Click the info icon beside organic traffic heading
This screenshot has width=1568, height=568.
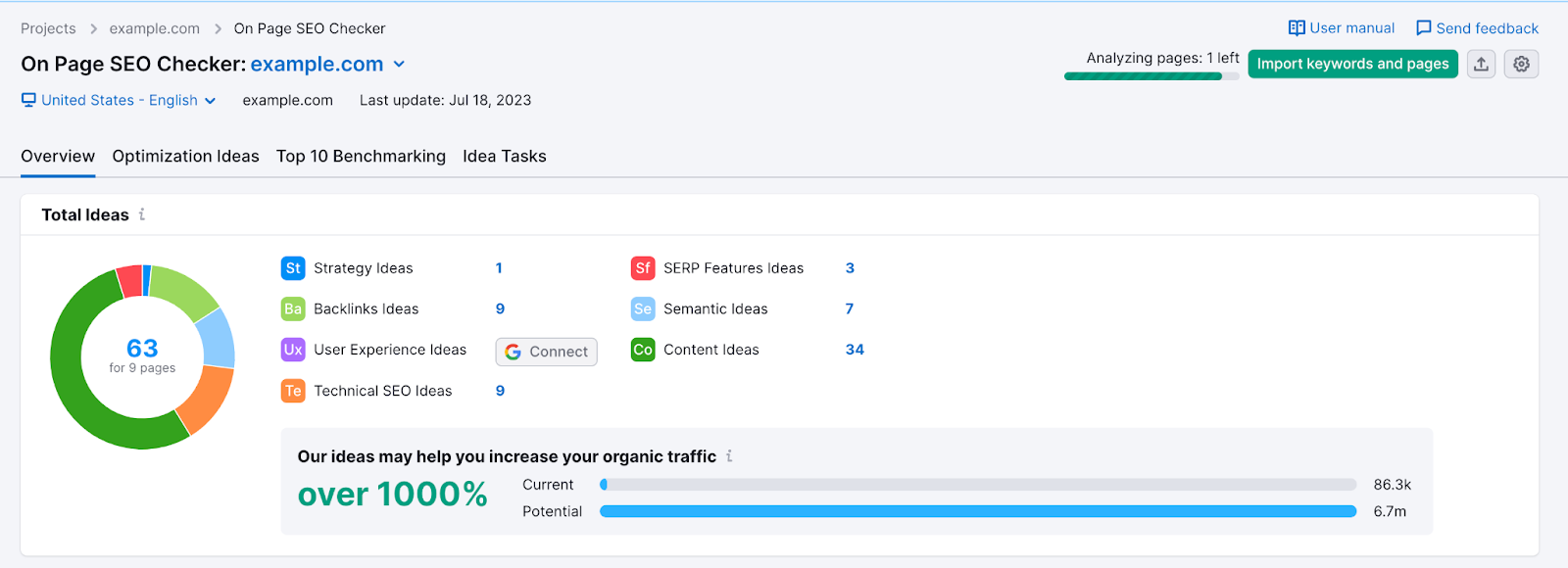pyautogui.click(x=729, y=456)
